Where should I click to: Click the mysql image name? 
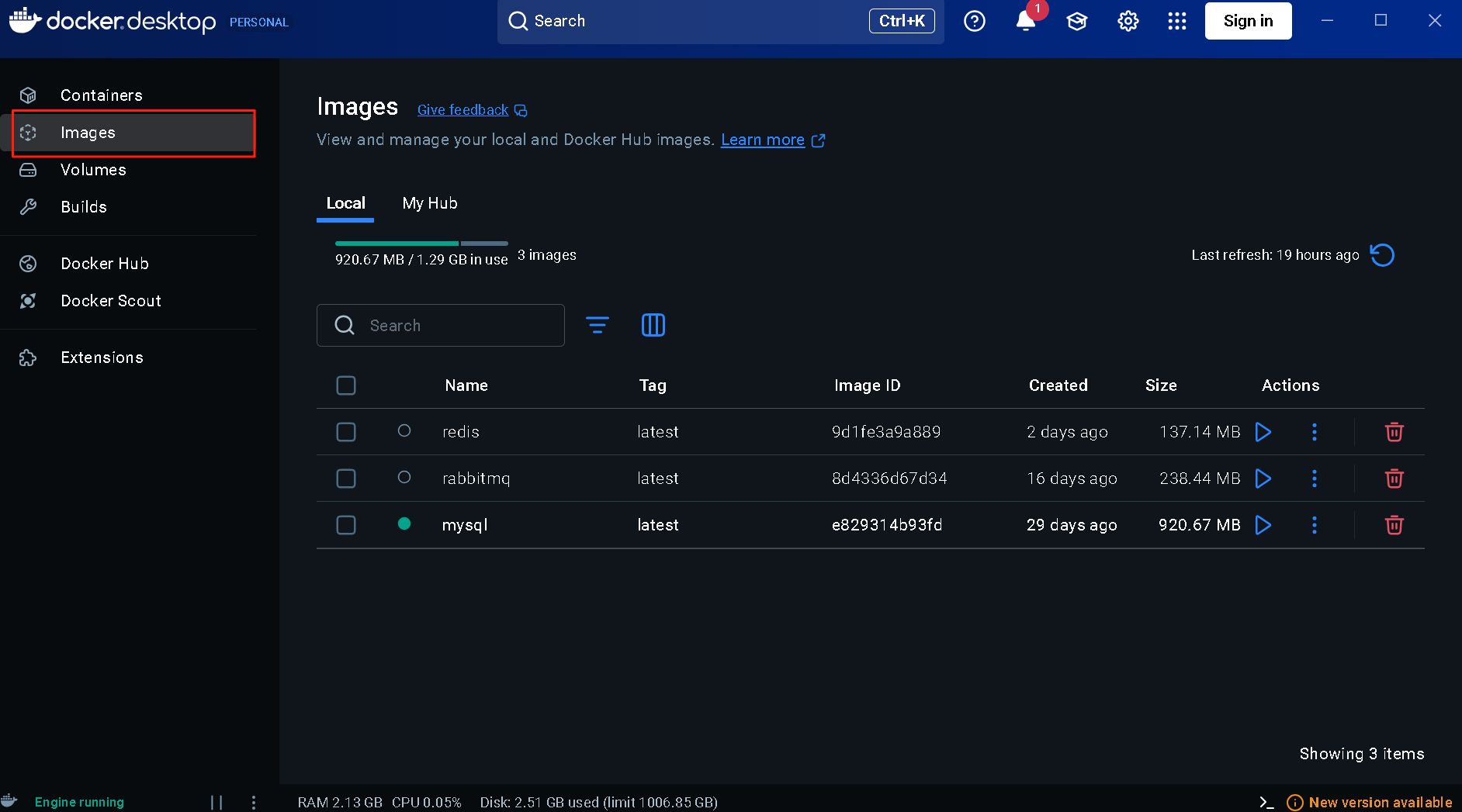coord(465,525)
